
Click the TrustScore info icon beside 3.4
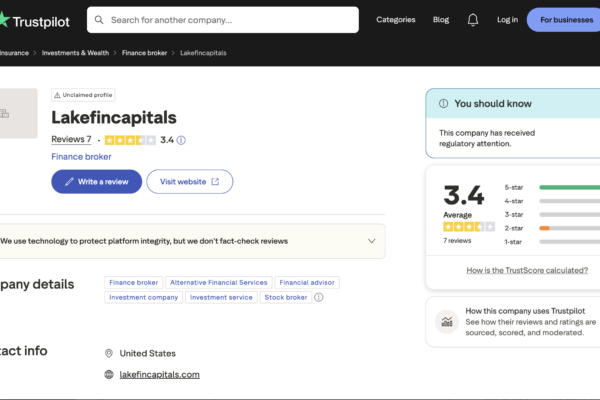(181, 140)
